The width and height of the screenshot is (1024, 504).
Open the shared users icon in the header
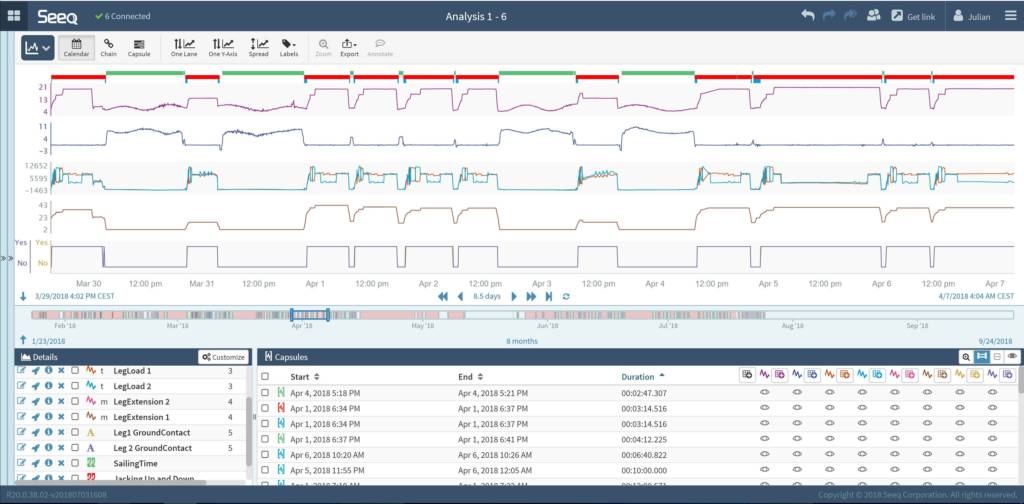(874, 16)
